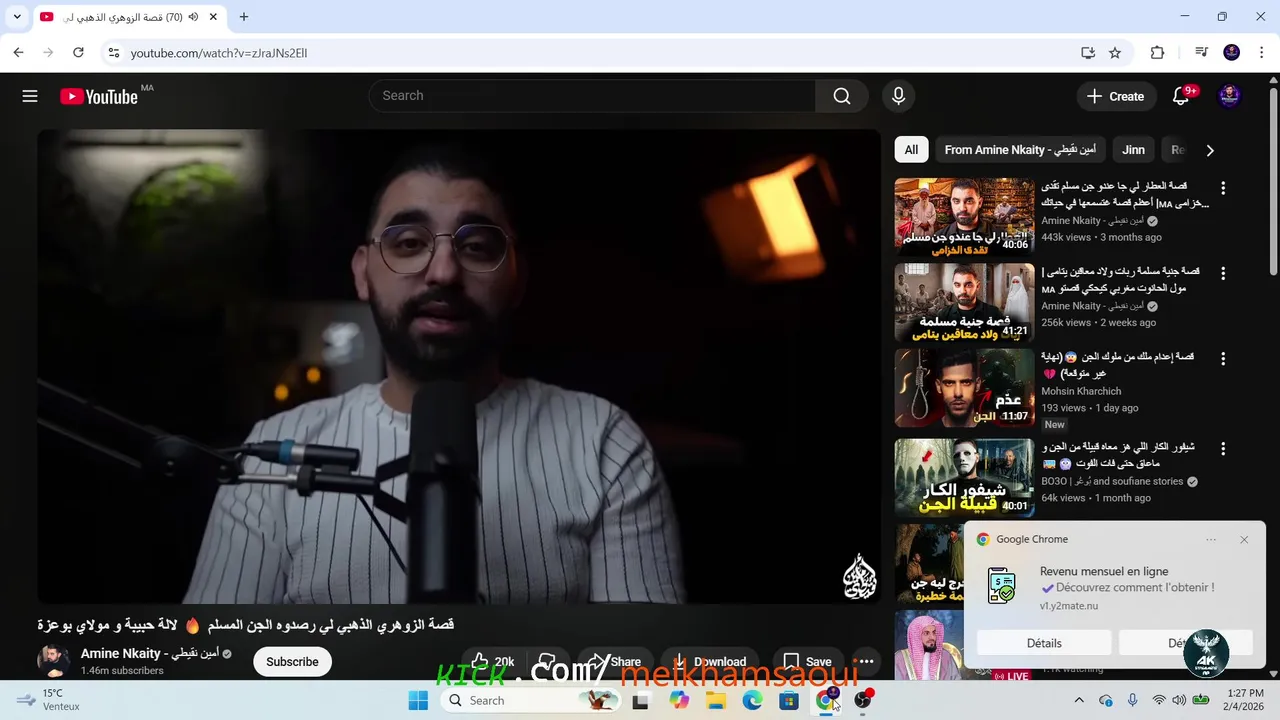Like the video with 20k thumbs-up
Screen dimensions: 1280x720
click(x=494, y=661)
